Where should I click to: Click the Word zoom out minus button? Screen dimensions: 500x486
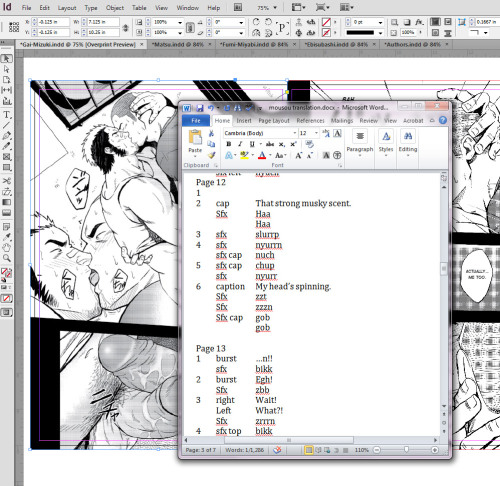[377, 450]
